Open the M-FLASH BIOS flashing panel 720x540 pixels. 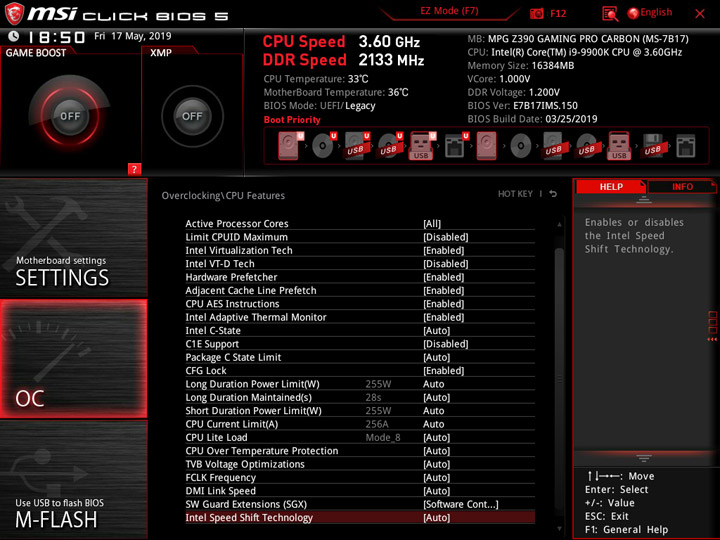[x=73, y=479]
